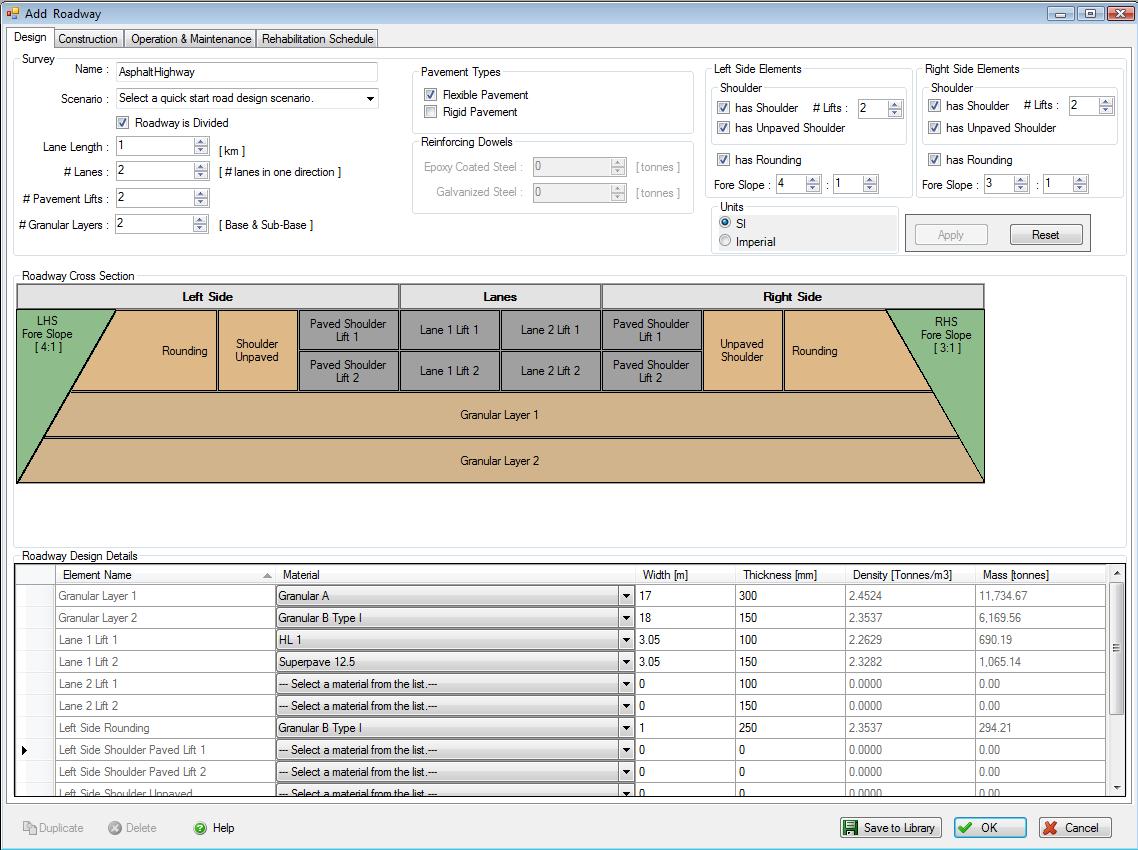The image size is (1138, 850).
Task: Click the Save to Library disk icon
Action: [851, 828]
